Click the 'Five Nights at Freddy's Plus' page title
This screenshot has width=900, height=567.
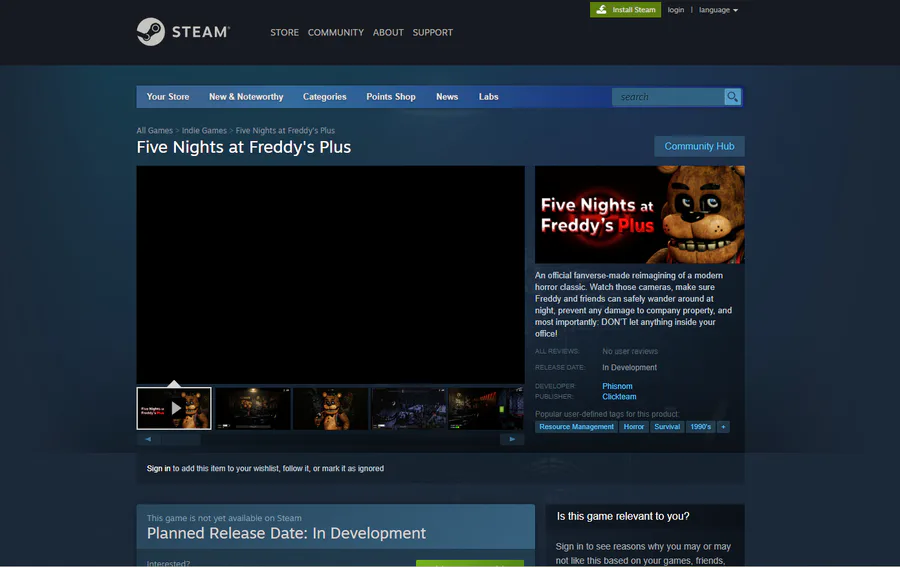(243, 147)
